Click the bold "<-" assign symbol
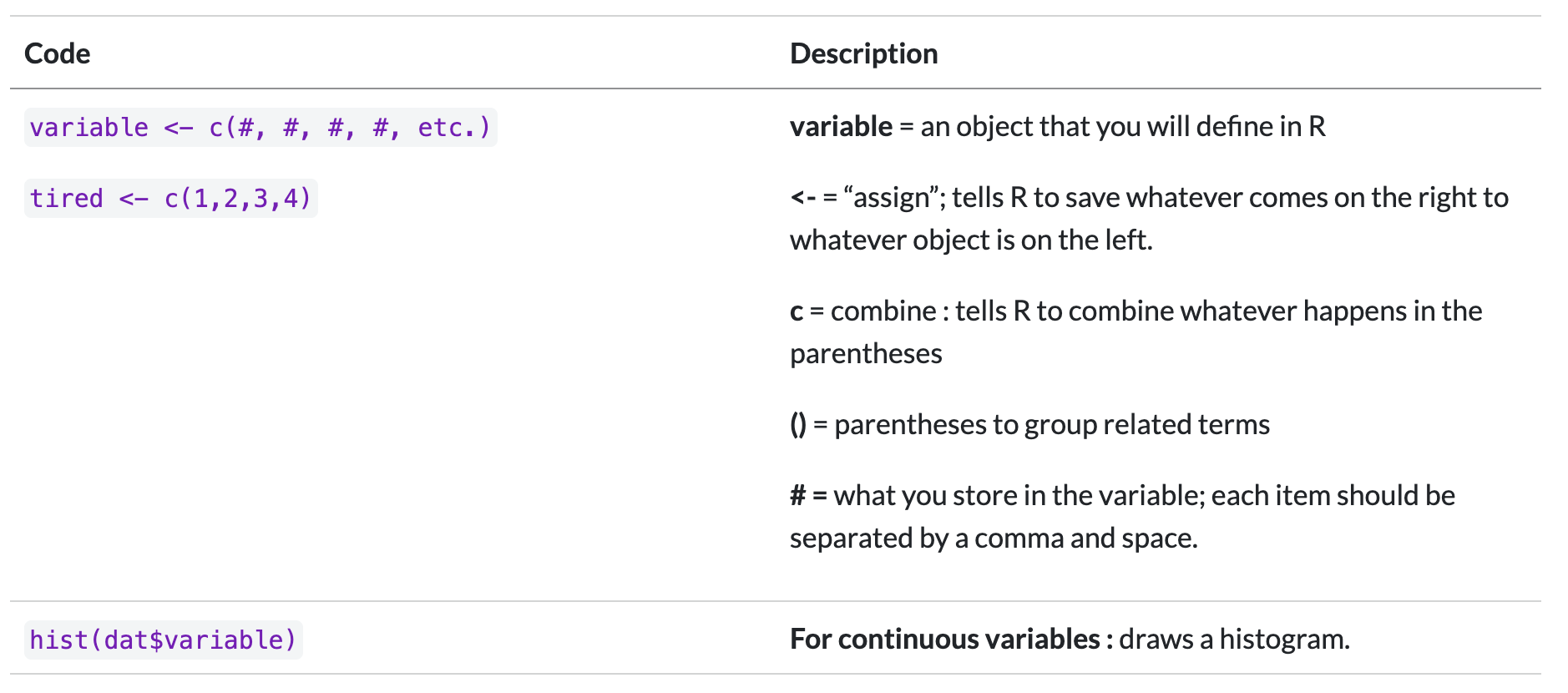Viewport: 1568px width, 693px height. coord(802,198)
